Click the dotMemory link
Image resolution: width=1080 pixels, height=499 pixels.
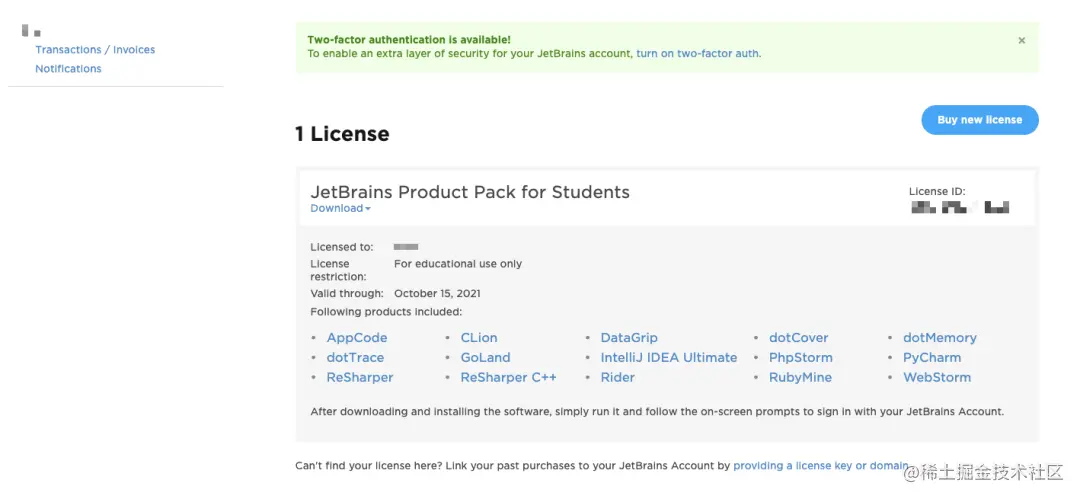click(939, 338)
